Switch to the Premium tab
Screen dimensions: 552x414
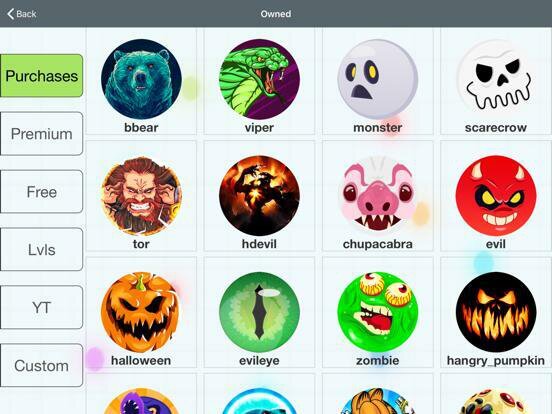[42, 134]
